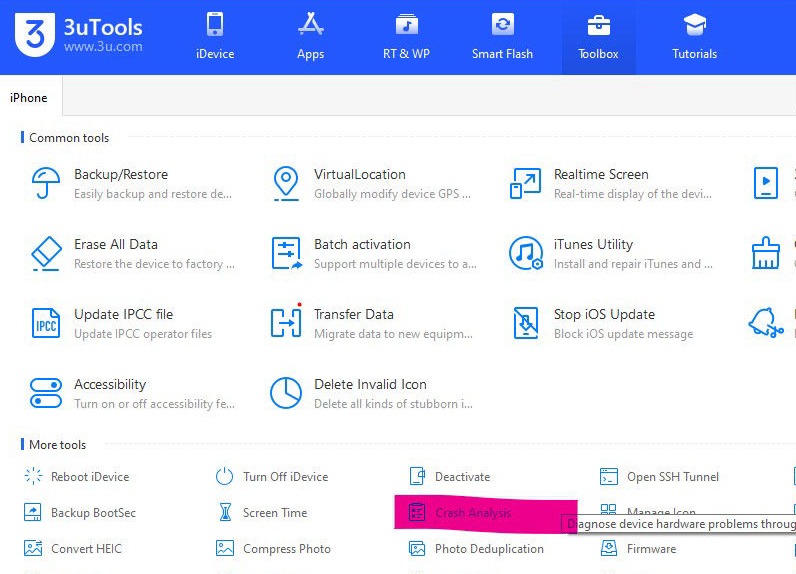Choose Deactivate text
796x574 pixels.
tap(462, 477)
